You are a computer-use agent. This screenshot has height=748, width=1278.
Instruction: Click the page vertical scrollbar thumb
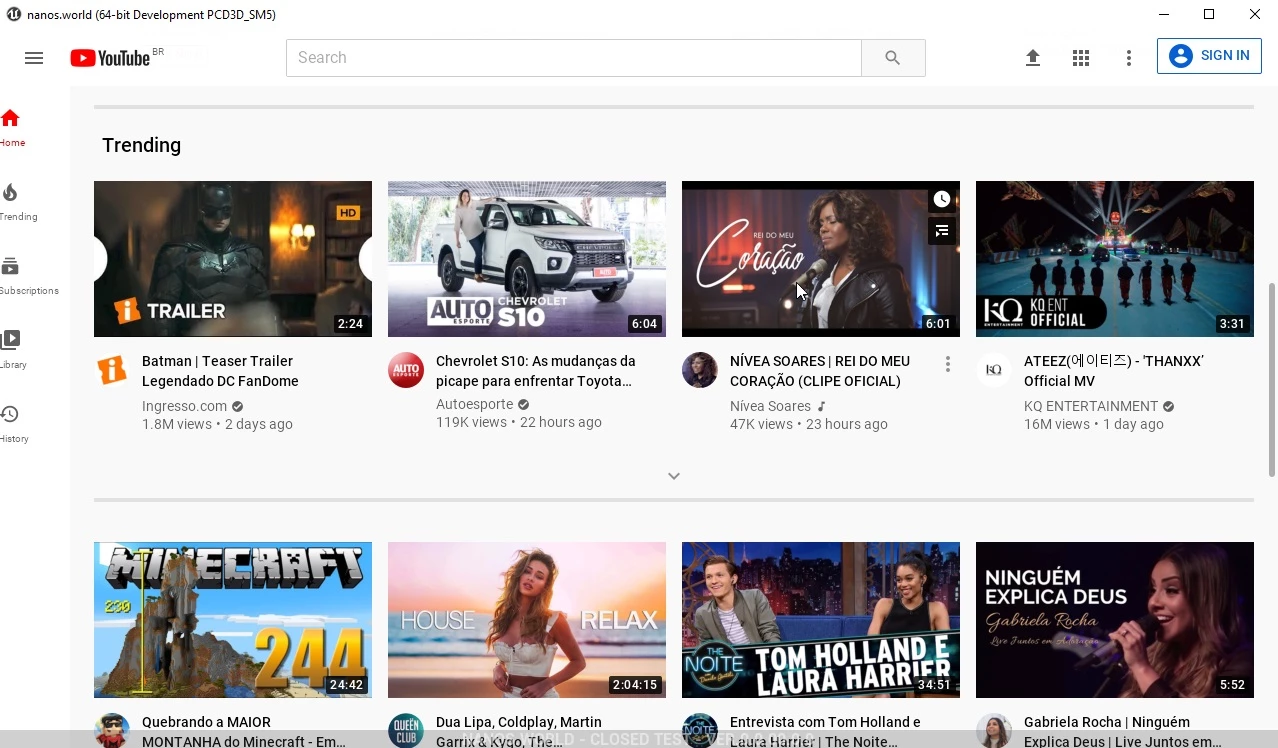[x=1271, y=378]
